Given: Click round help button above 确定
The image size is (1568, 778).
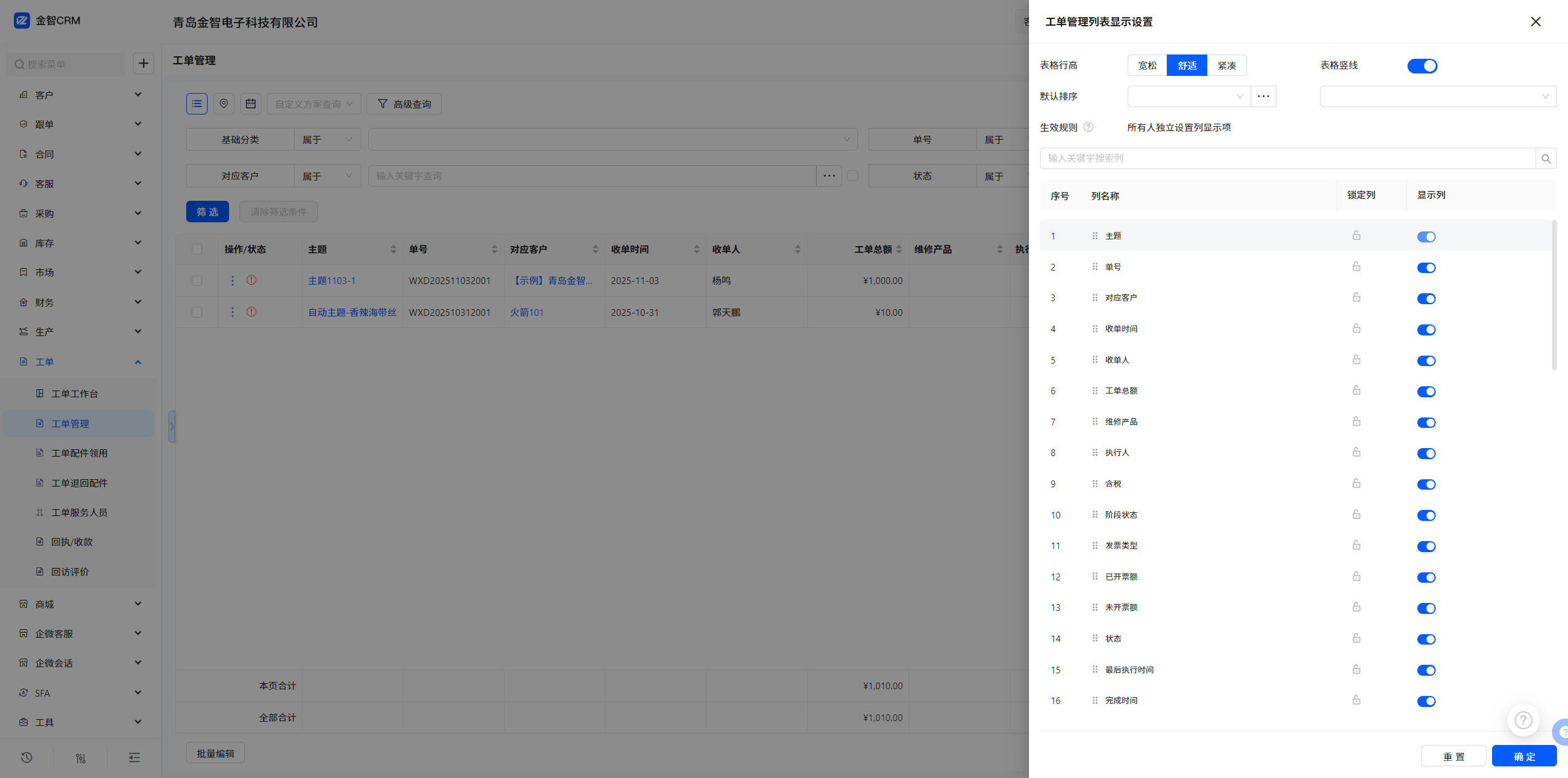Looking at the screenshot, I should (x=1523, y=720).
